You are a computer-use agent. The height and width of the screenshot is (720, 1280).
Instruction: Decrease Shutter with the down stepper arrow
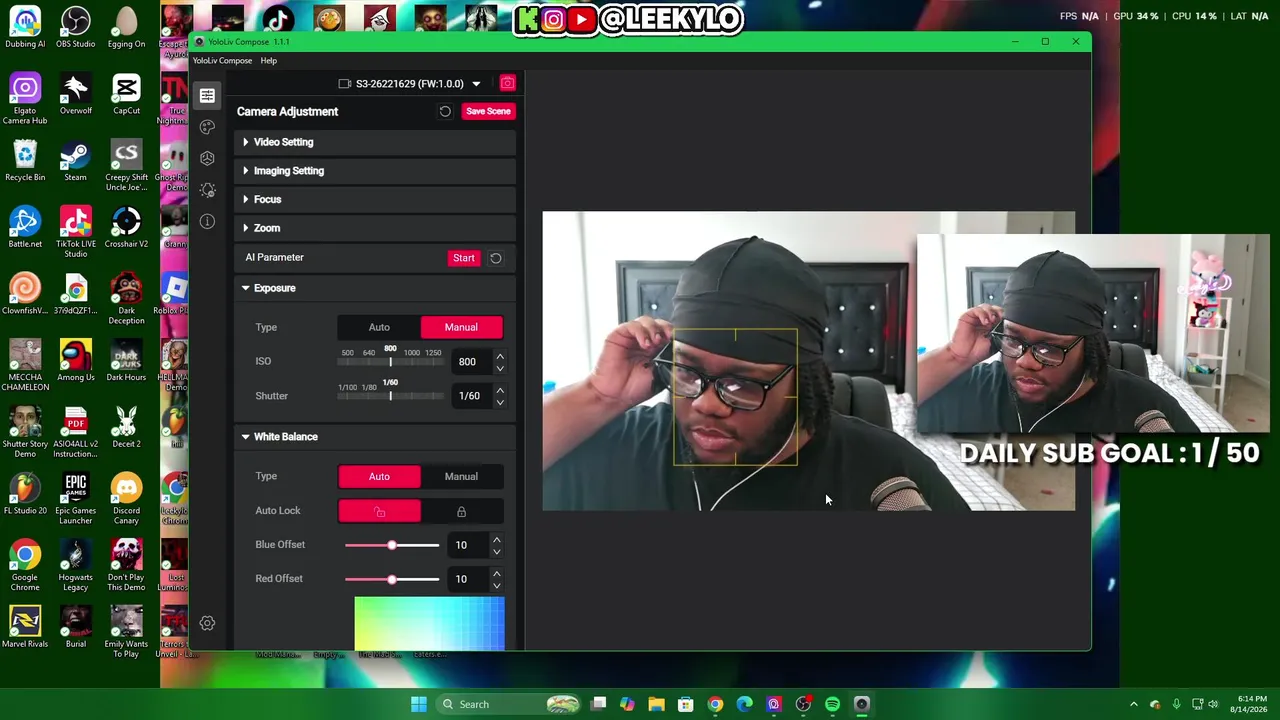click(500, 402)
